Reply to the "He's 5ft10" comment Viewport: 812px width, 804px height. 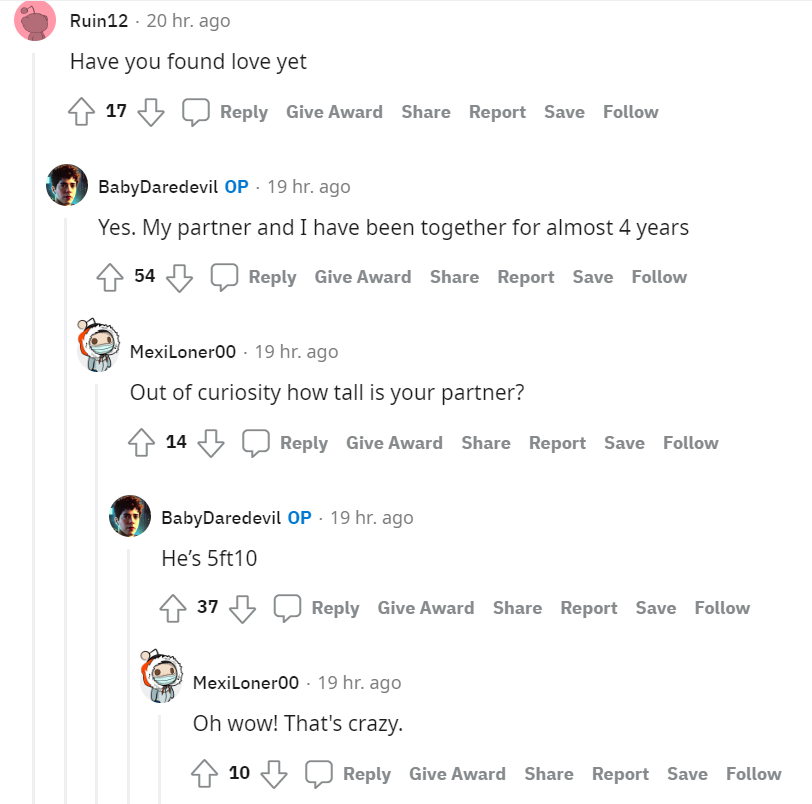coord(335,608)
